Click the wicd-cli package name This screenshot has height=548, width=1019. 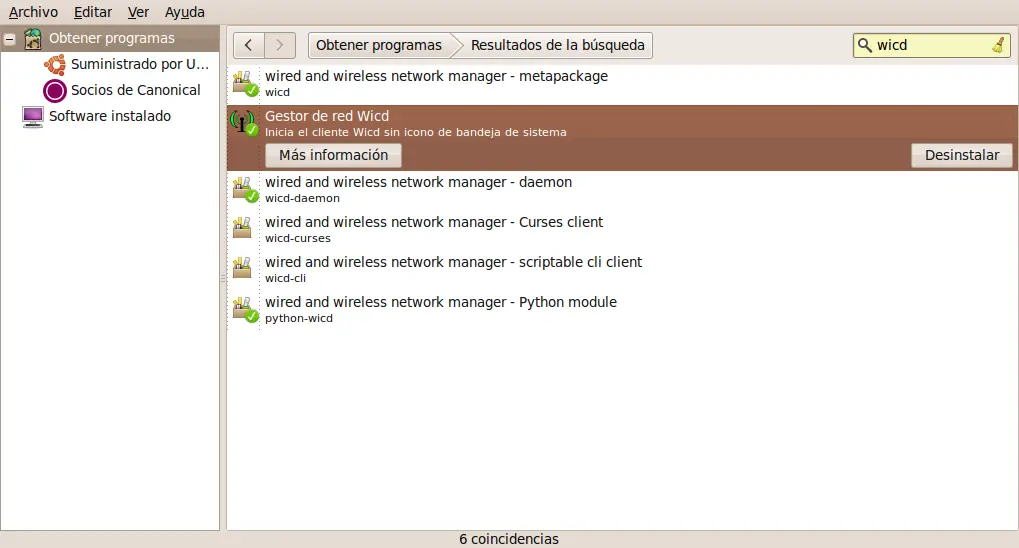[x=285, y=278]
